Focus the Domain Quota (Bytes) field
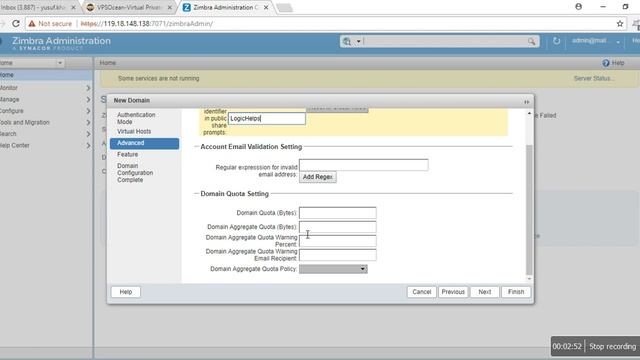 (x=338, y=213)
